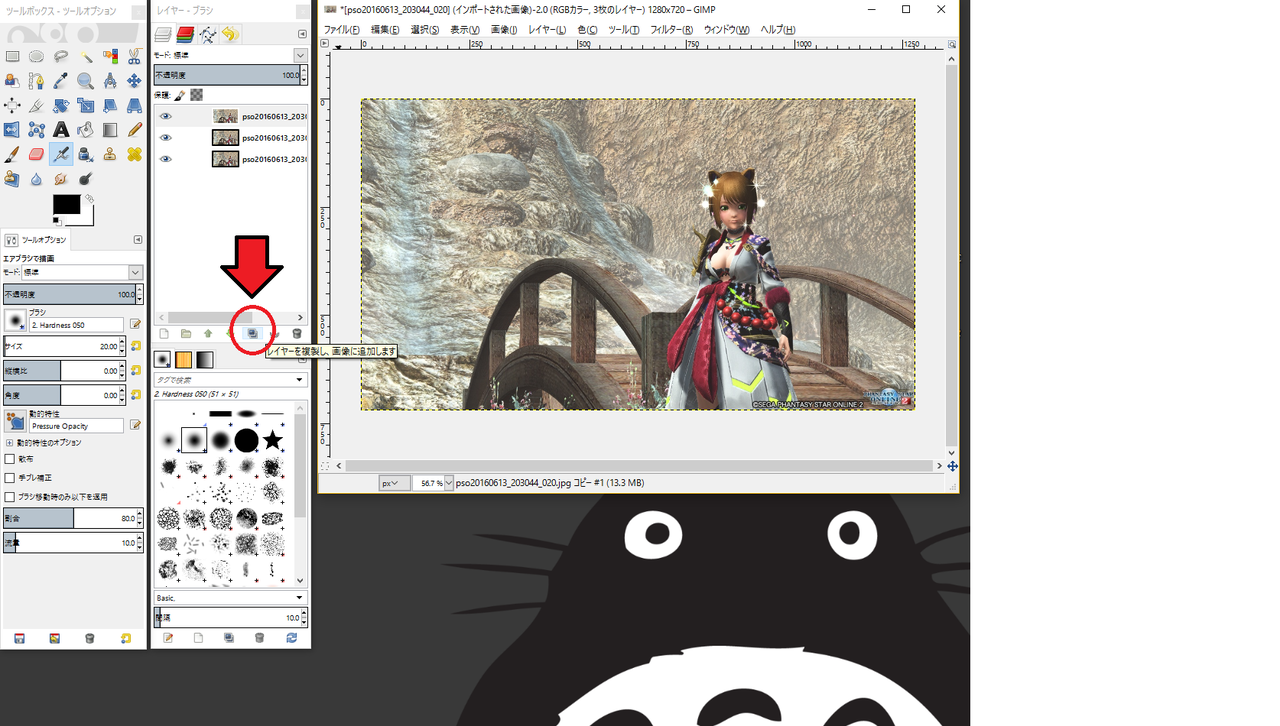The width and height of the screenshot is (1280, 726).
Task: Select the Free Select lasso tool
Action: pos(61,56)
